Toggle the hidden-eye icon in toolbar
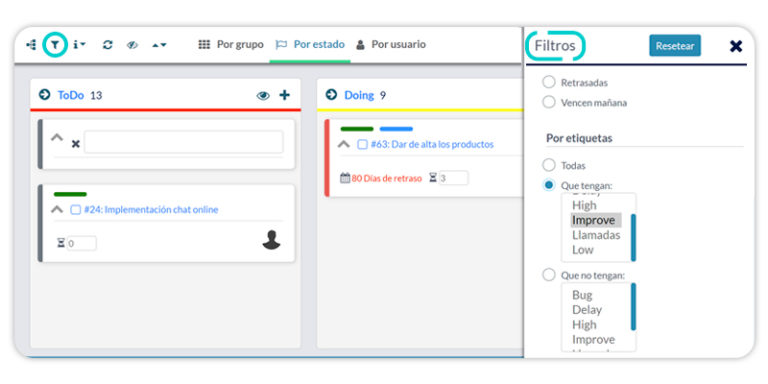Image resolution: width=768 pixels, height=384 pixels. tap(133, 45)
